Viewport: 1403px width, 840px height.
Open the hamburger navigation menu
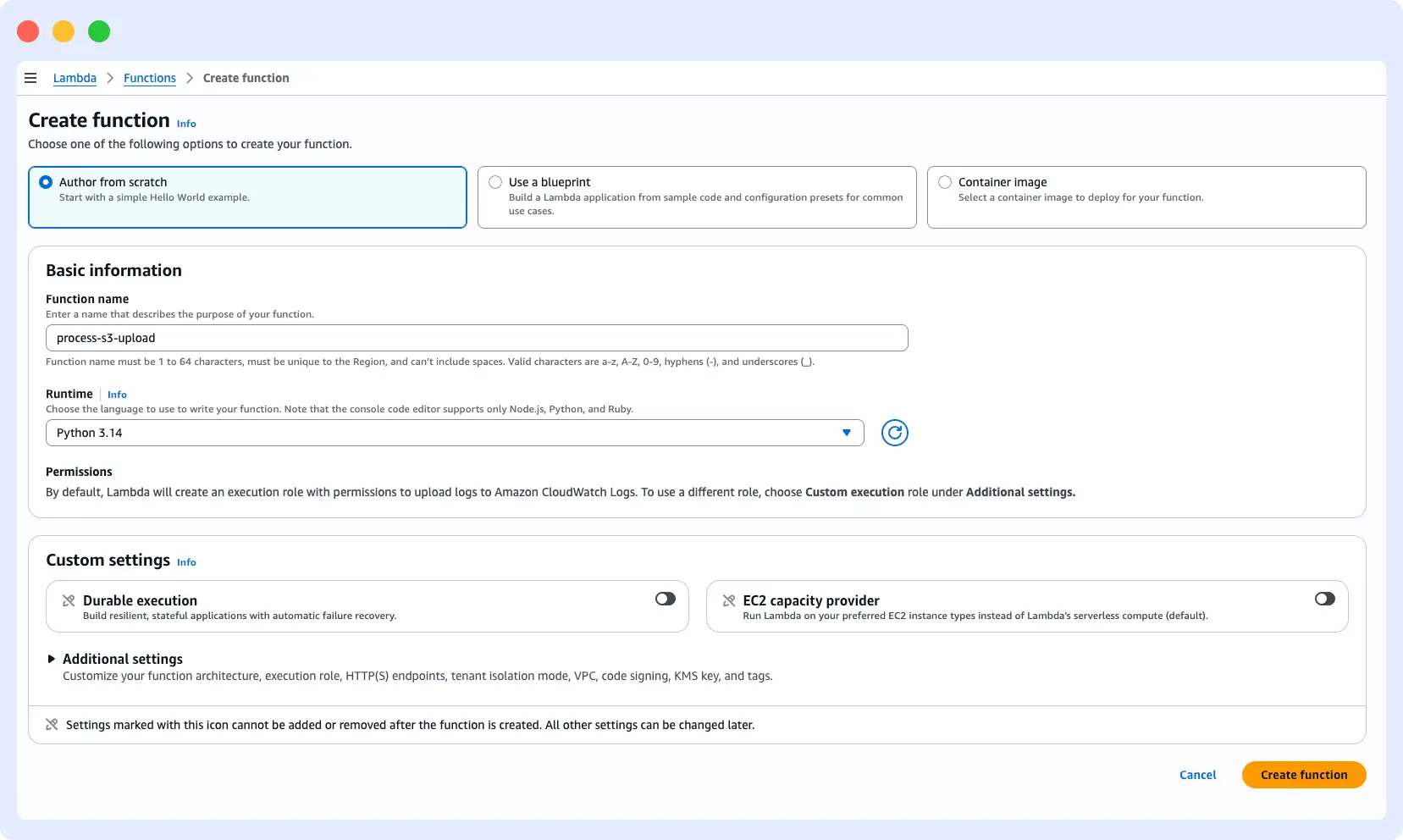(x=30, y=78)
